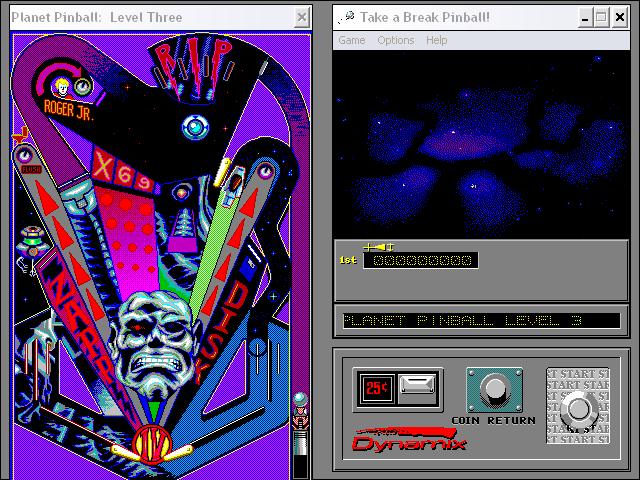Minimize the Take a Break Pinball window

coord(585,17)
